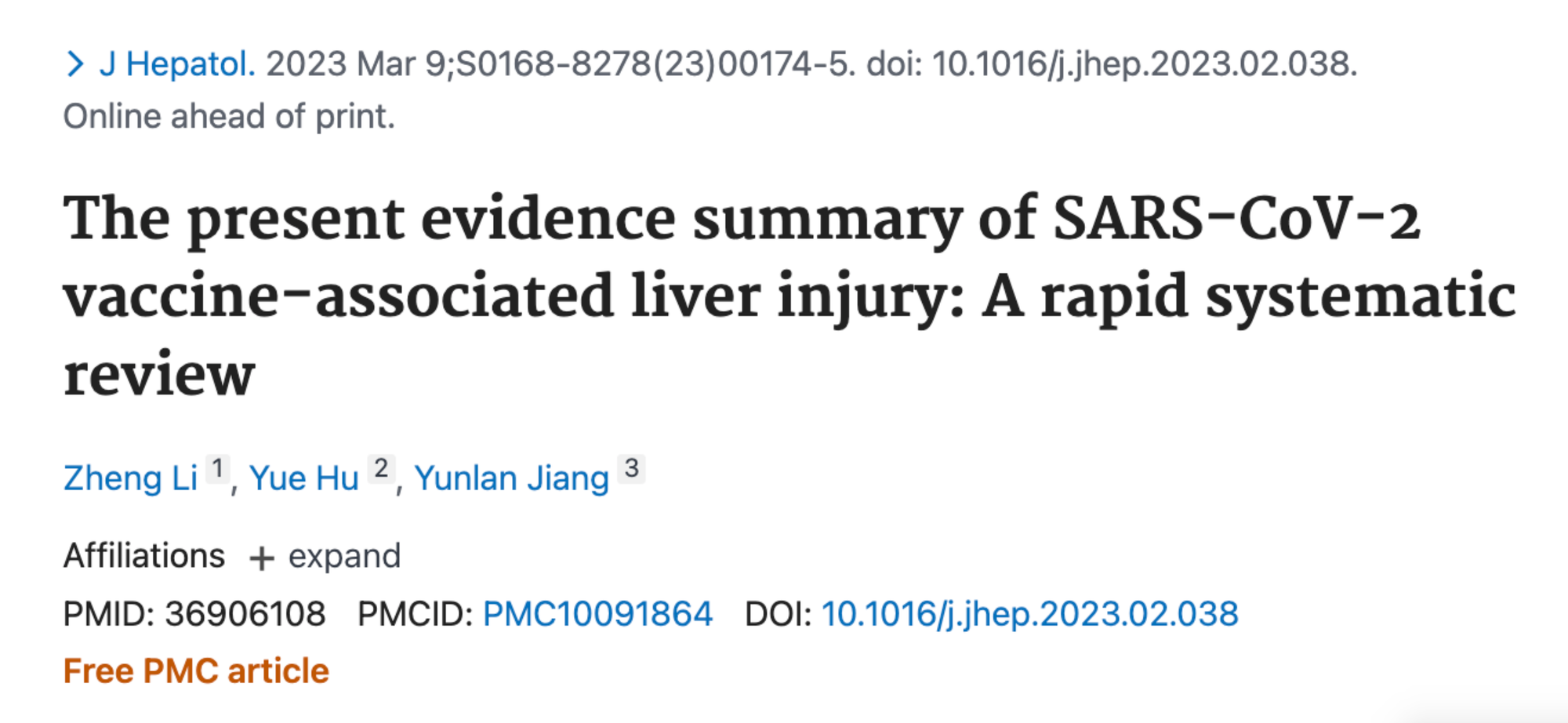Click the PMCID label
The height and width of the screenshot is (723, 1568).
coord(415,613)
